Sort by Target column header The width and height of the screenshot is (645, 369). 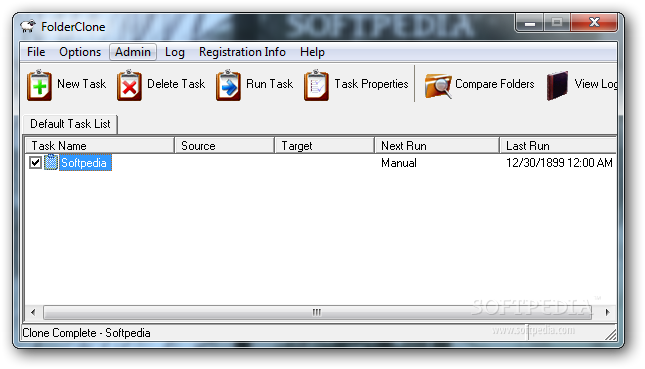pos(325,146)
